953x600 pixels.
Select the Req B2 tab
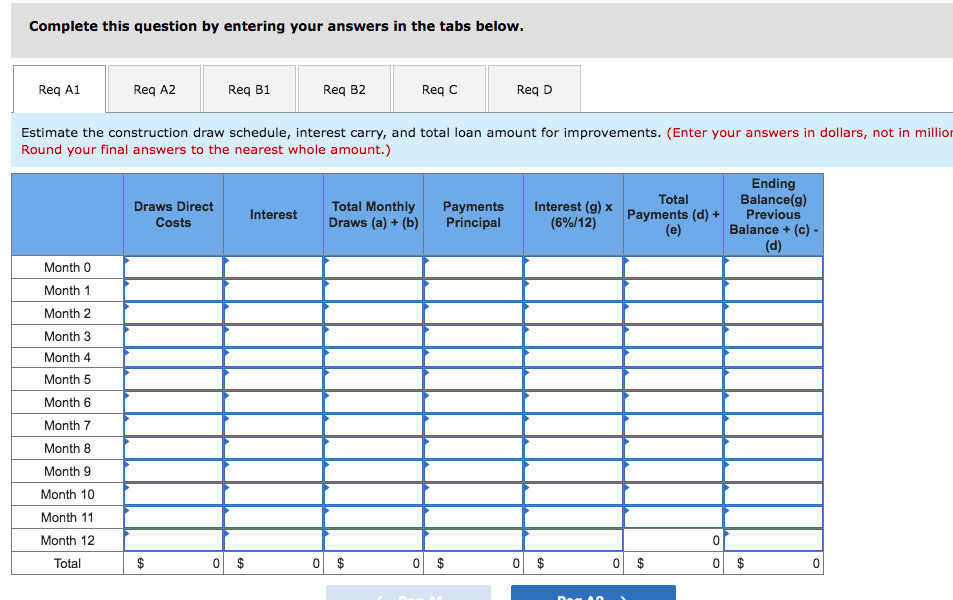pyautogui.click(x=344, y=88)
